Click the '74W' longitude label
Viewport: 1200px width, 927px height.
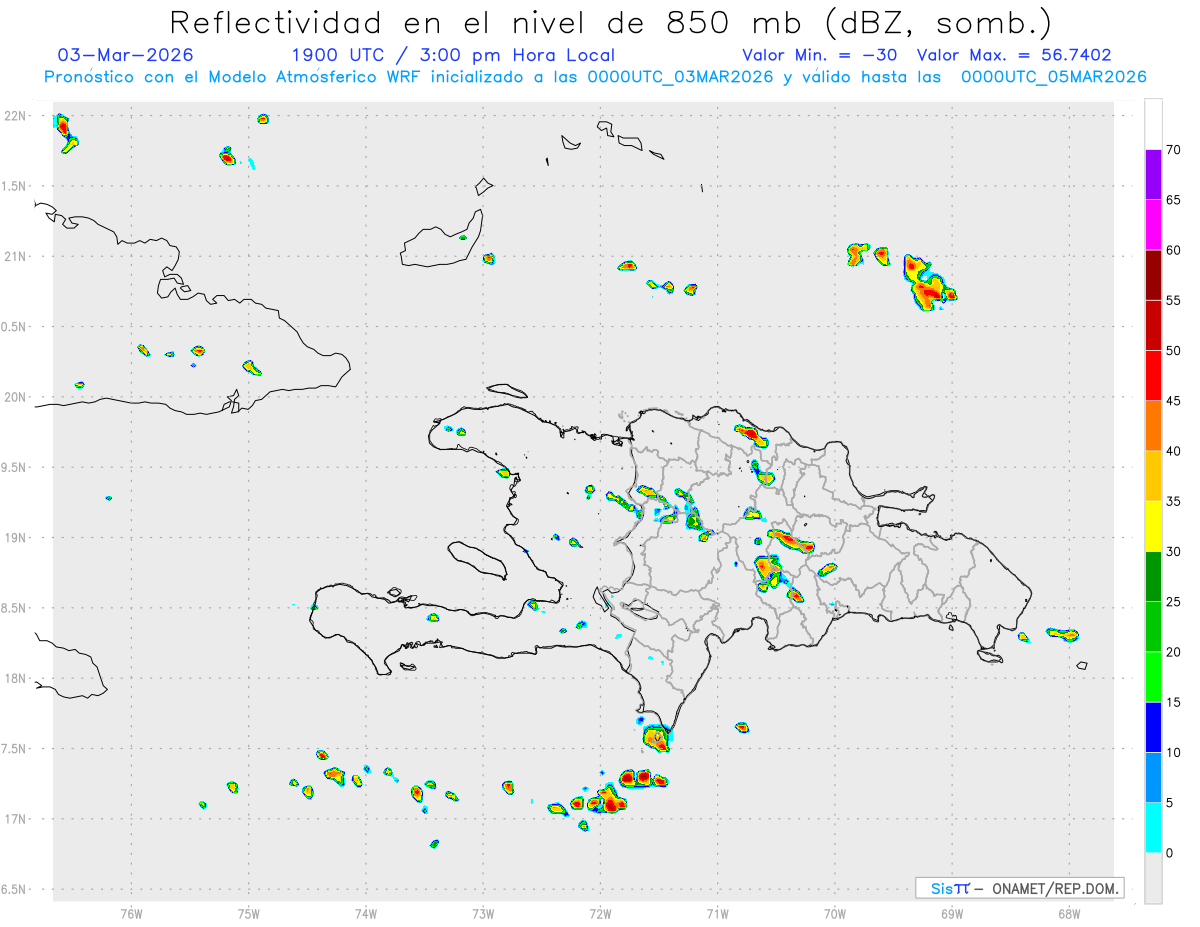366,913
